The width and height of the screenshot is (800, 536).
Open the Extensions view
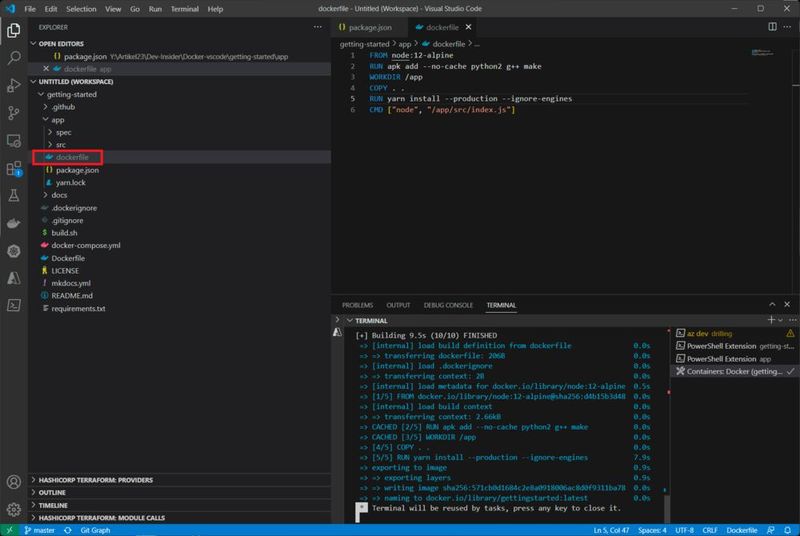(14, 168)
